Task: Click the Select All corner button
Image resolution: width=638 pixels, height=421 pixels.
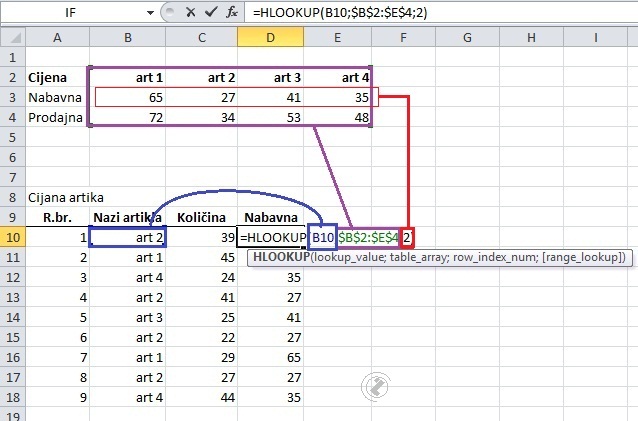Action: click(12, 37)
